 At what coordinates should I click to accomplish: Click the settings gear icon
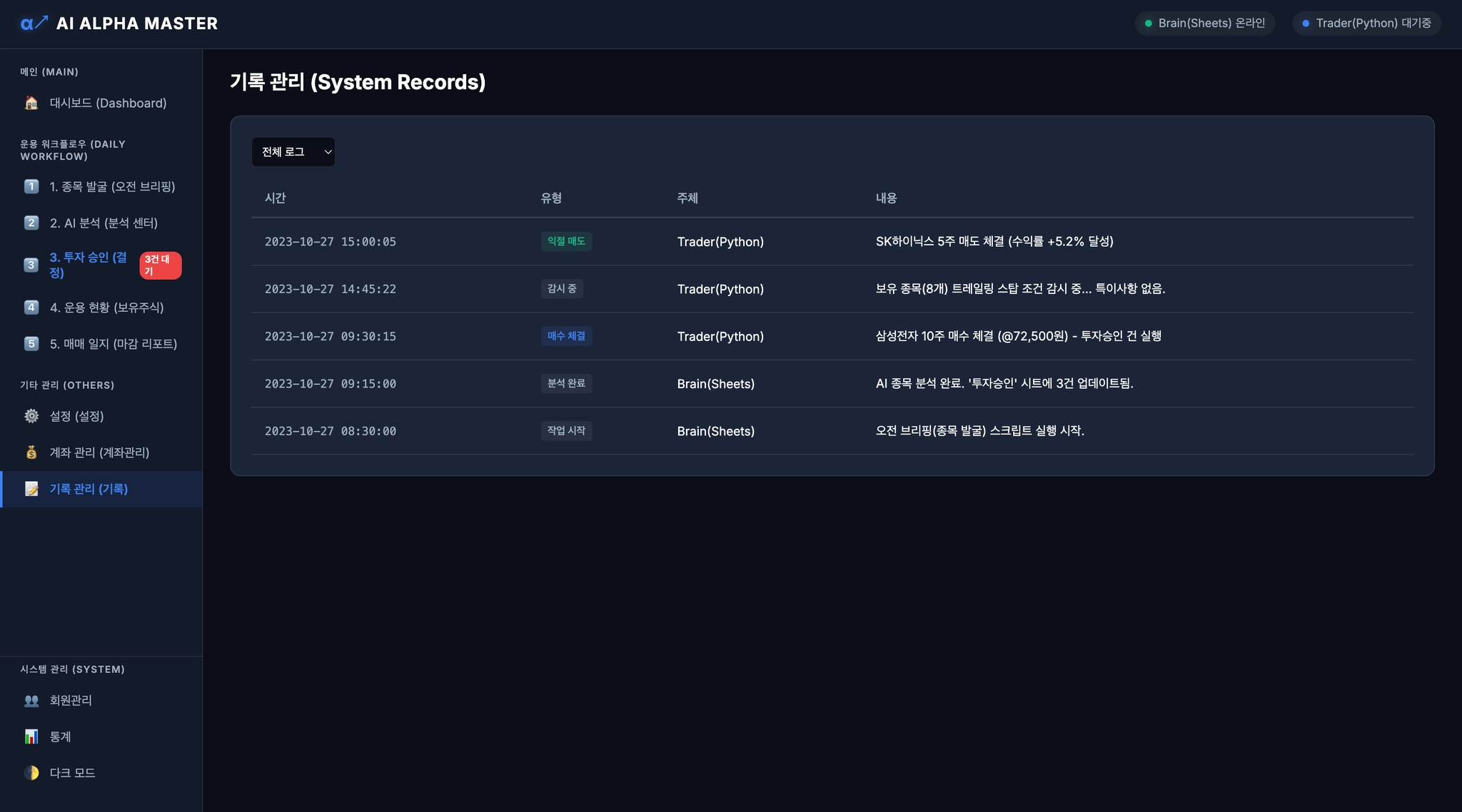(x=31, y=416)
